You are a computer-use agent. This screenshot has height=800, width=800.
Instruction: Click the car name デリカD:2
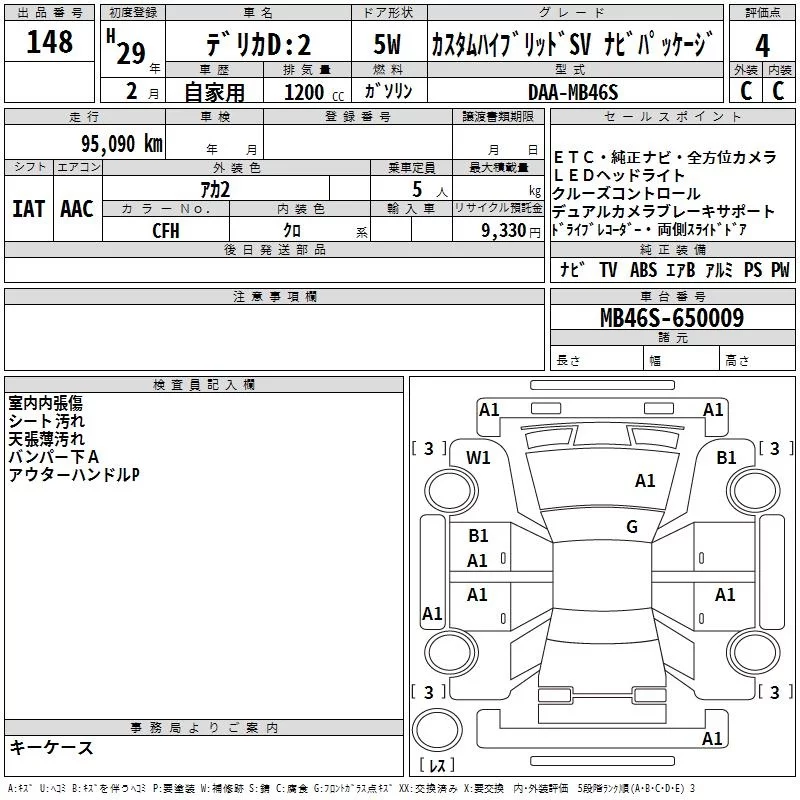click(258, 44)
